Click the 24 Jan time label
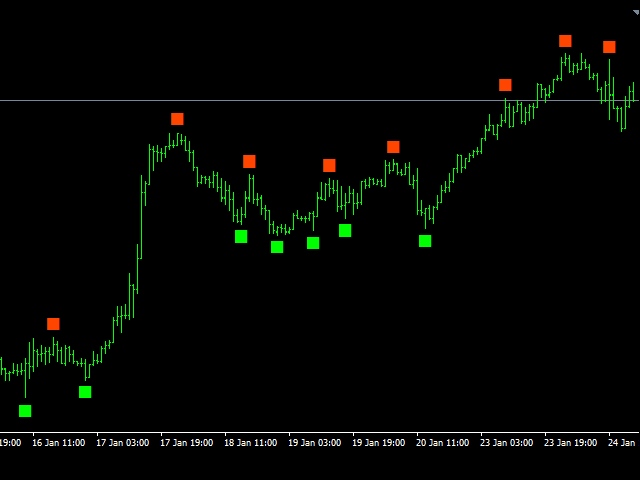Screen dimensions: 640x480 [x=622, y=443]
